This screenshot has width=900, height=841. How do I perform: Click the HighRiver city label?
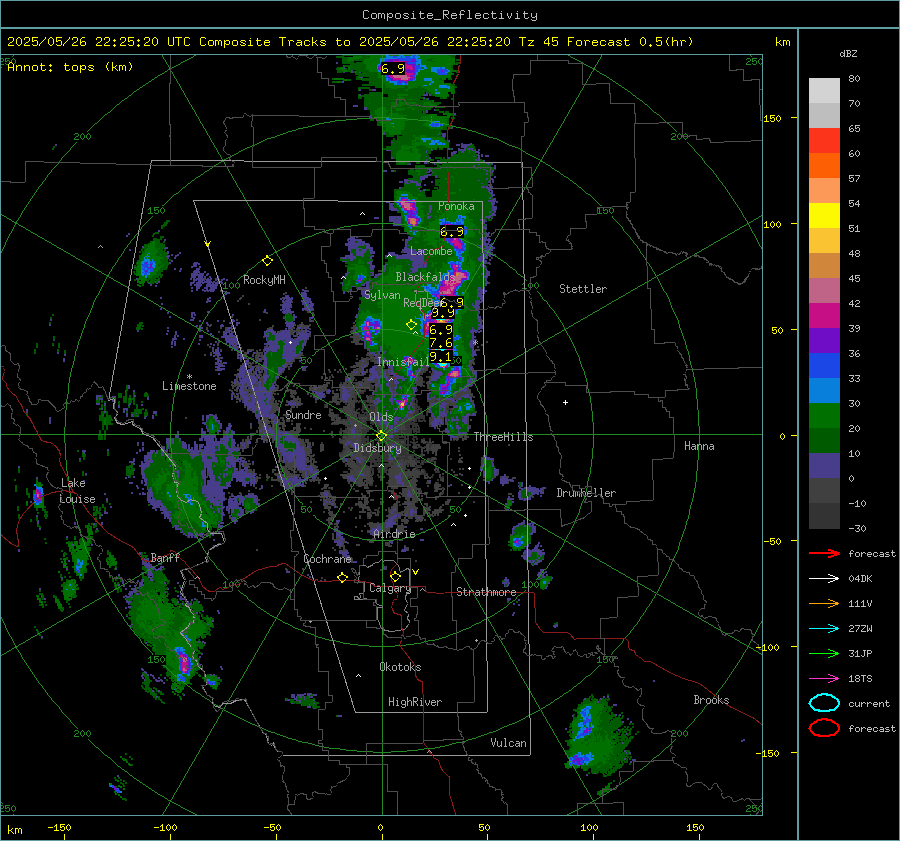pyautogui.click(x=415, y=702)
